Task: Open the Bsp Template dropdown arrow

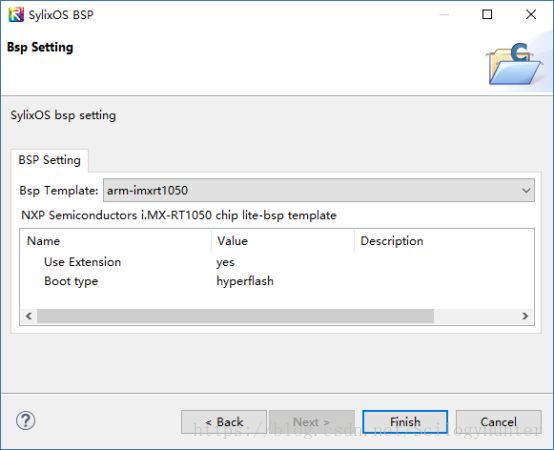Action: [x=526, y=190]
